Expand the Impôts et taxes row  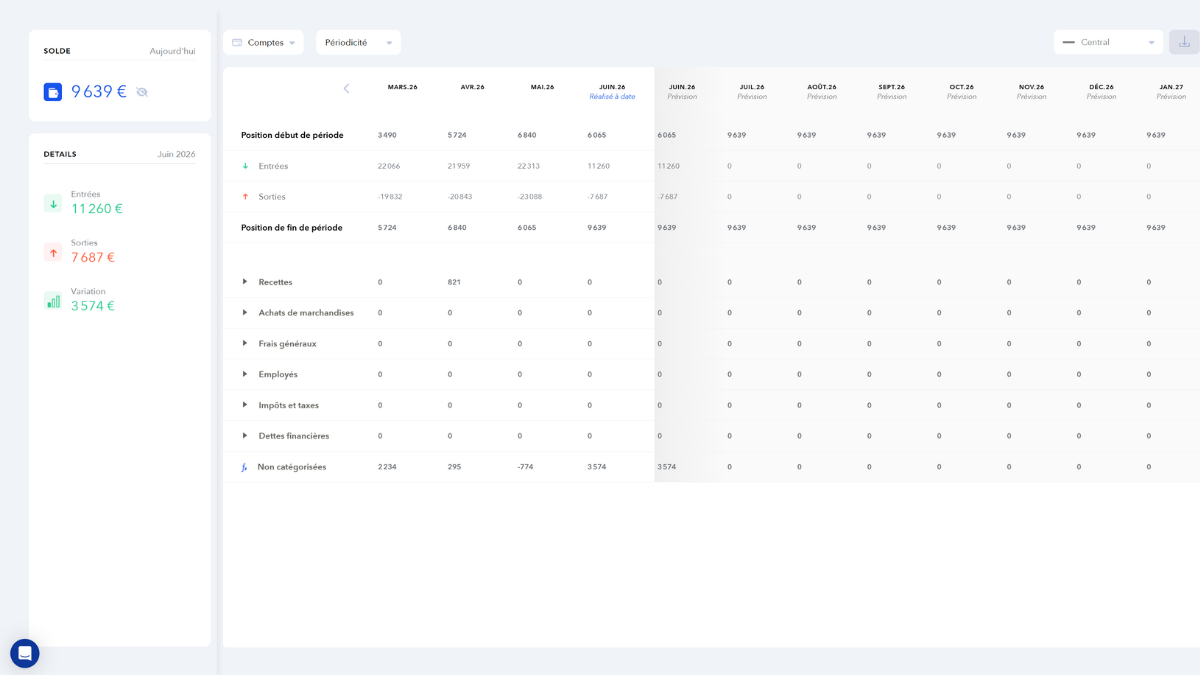[245, 405]
